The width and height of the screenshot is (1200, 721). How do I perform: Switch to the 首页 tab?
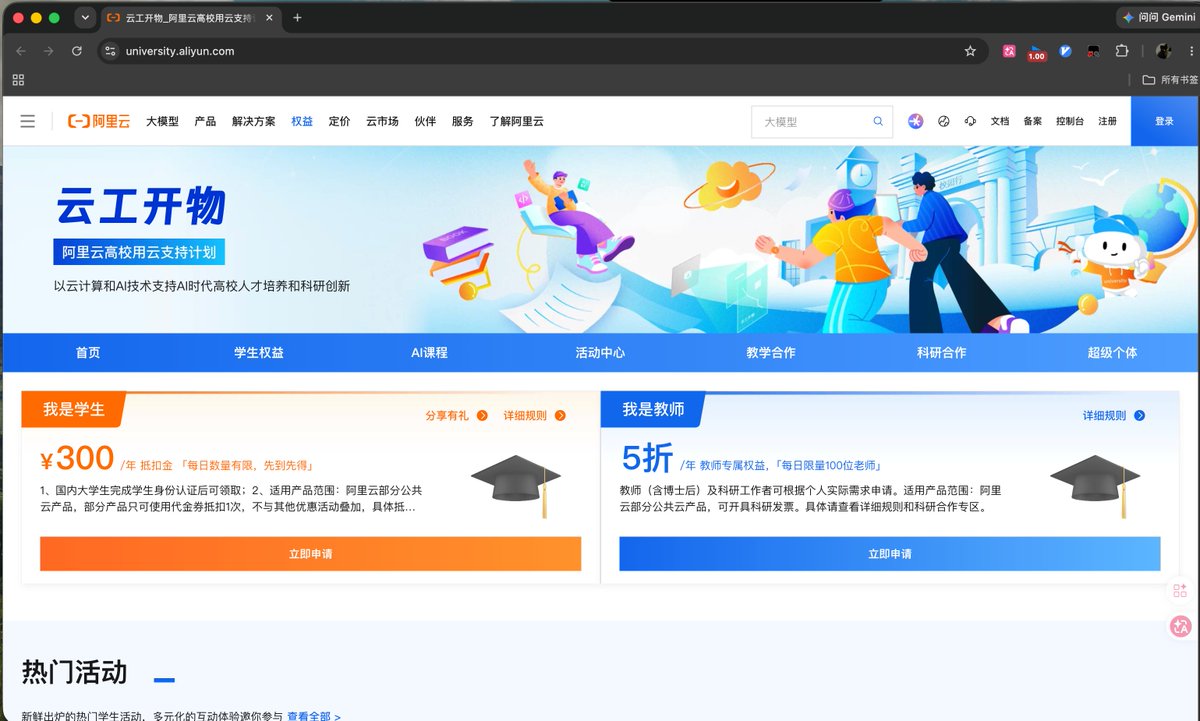tap(88, 353)
